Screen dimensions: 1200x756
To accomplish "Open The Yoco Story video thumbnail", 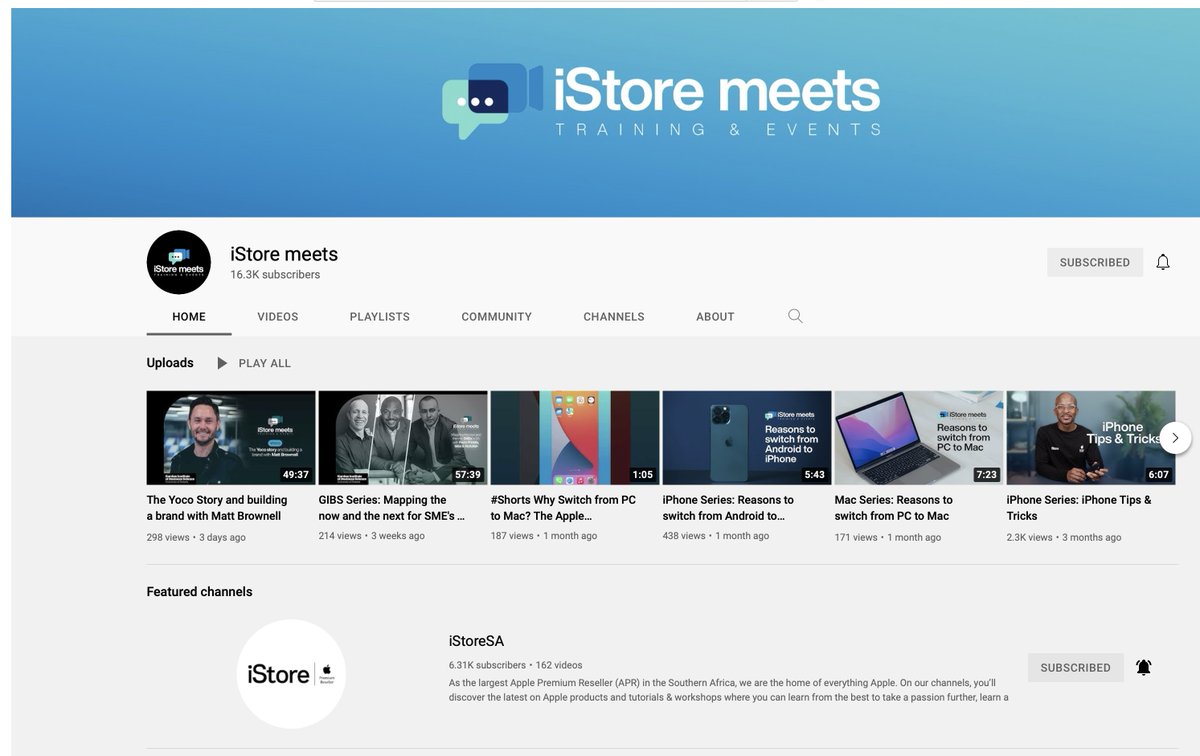I will (231, 438).
